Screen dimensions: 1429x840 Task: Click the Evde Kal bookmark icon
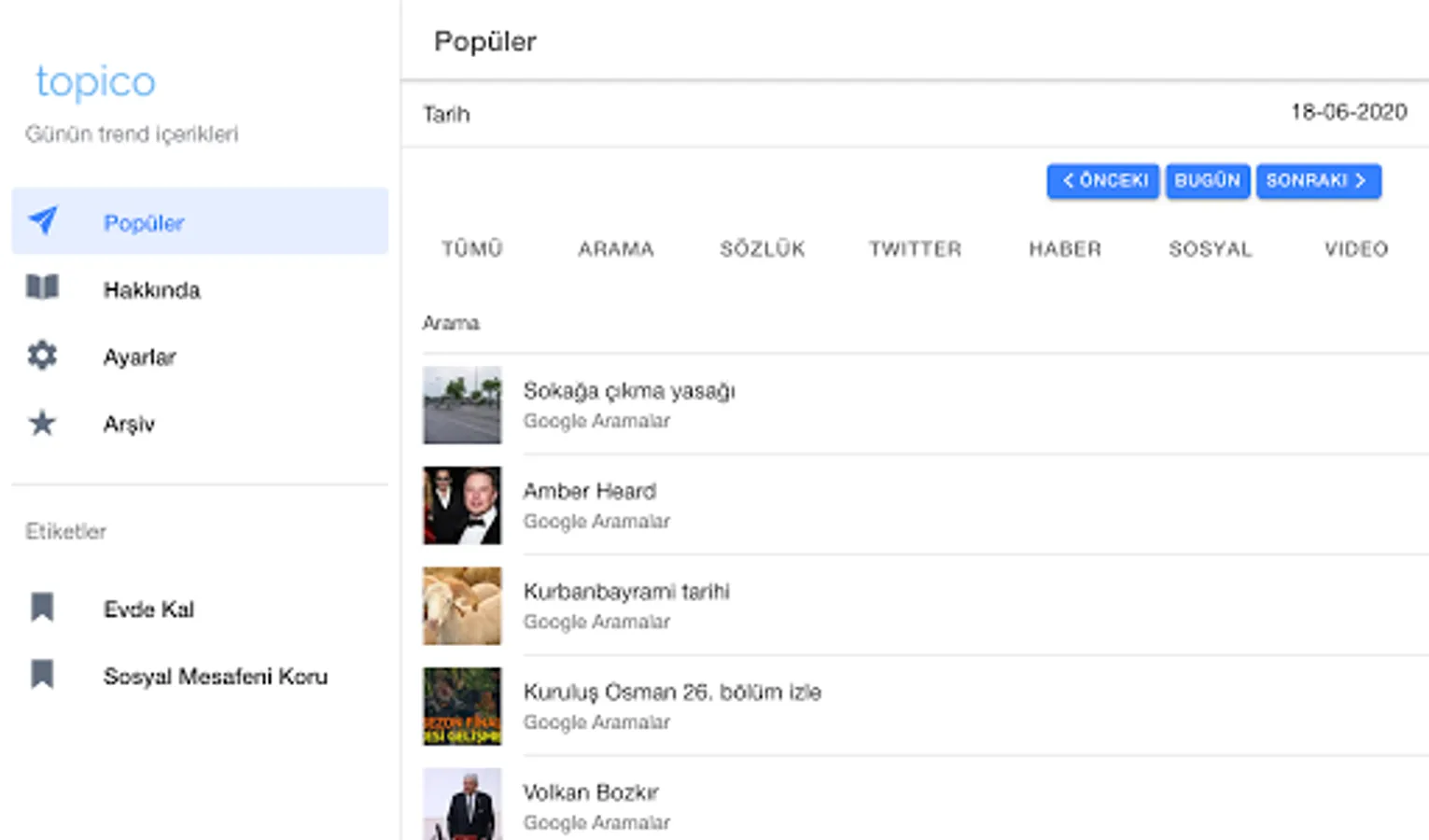42,608
